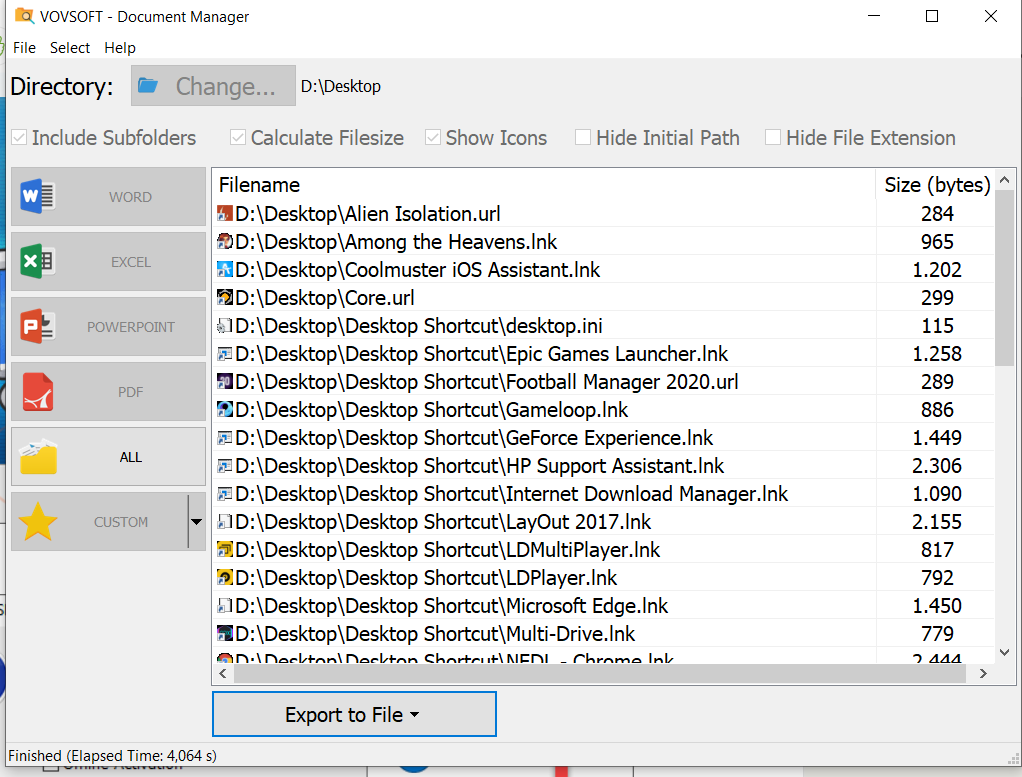The width and height of the screenshot is (1022, 777).
Task: Click the Change... directory button
Action: [213, 85]
